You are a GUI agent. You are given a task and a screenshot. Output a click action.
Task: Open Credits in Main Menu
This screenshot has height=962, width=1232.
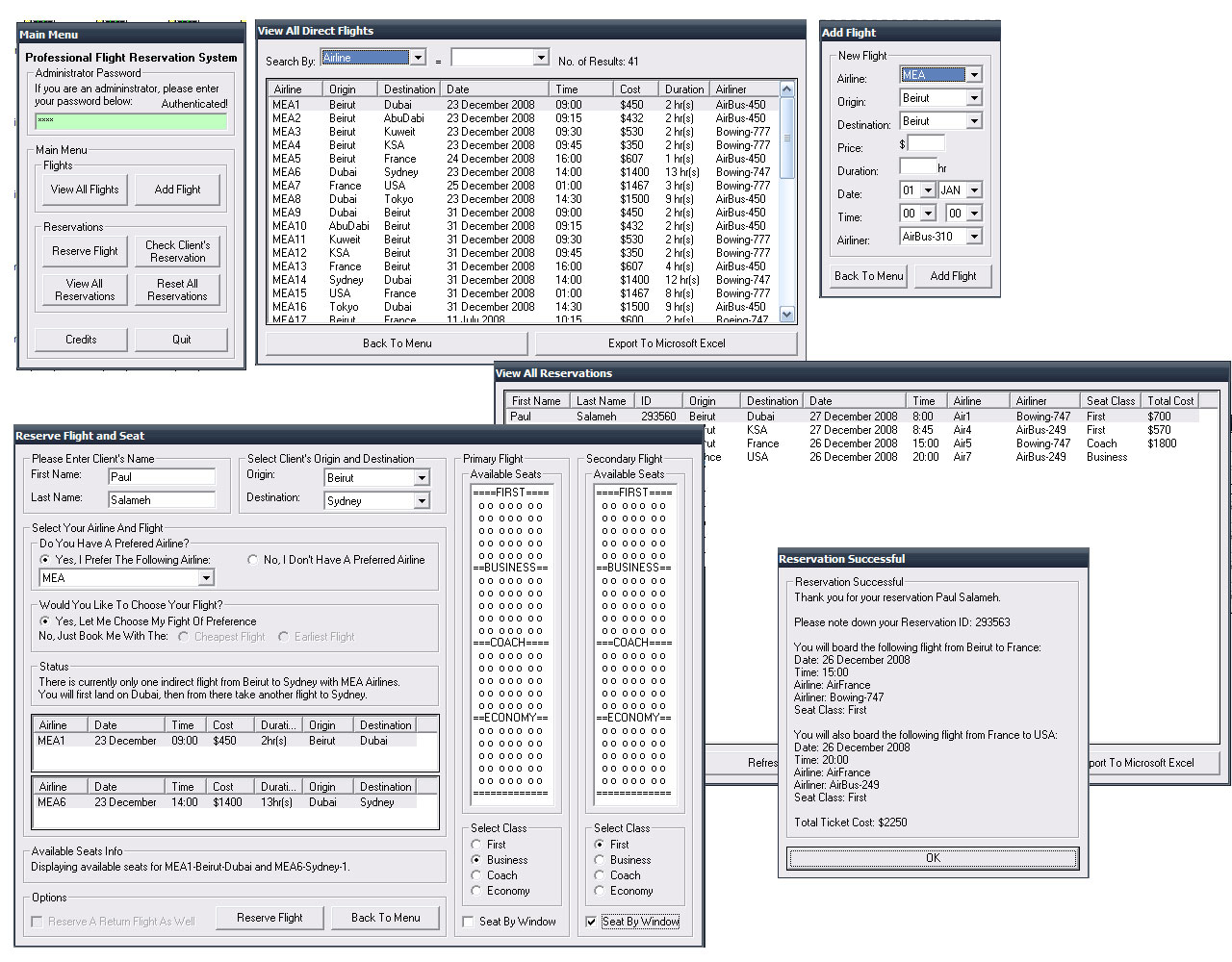click(x=81, y=340)
